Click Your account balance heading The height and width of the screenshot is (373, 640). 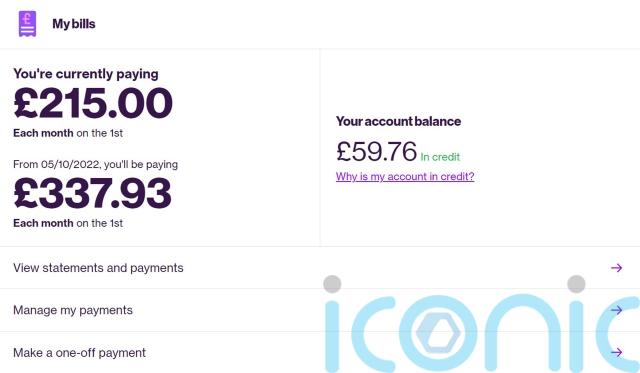click(398, 121)
